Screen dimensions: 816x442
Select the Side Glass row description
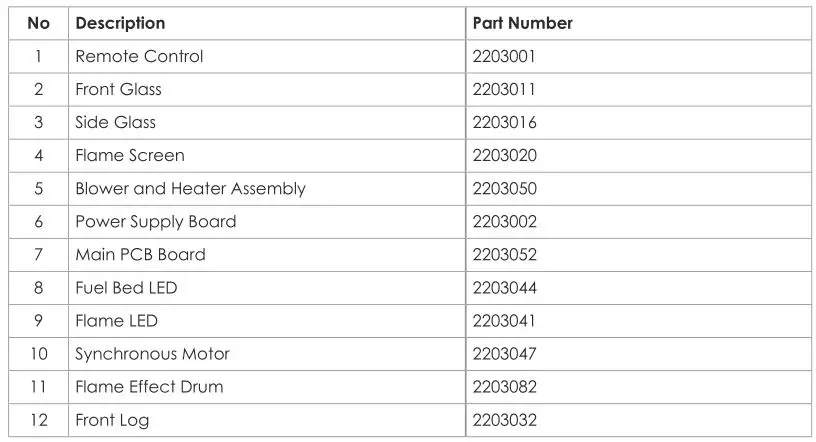click(x=115, y=122)
